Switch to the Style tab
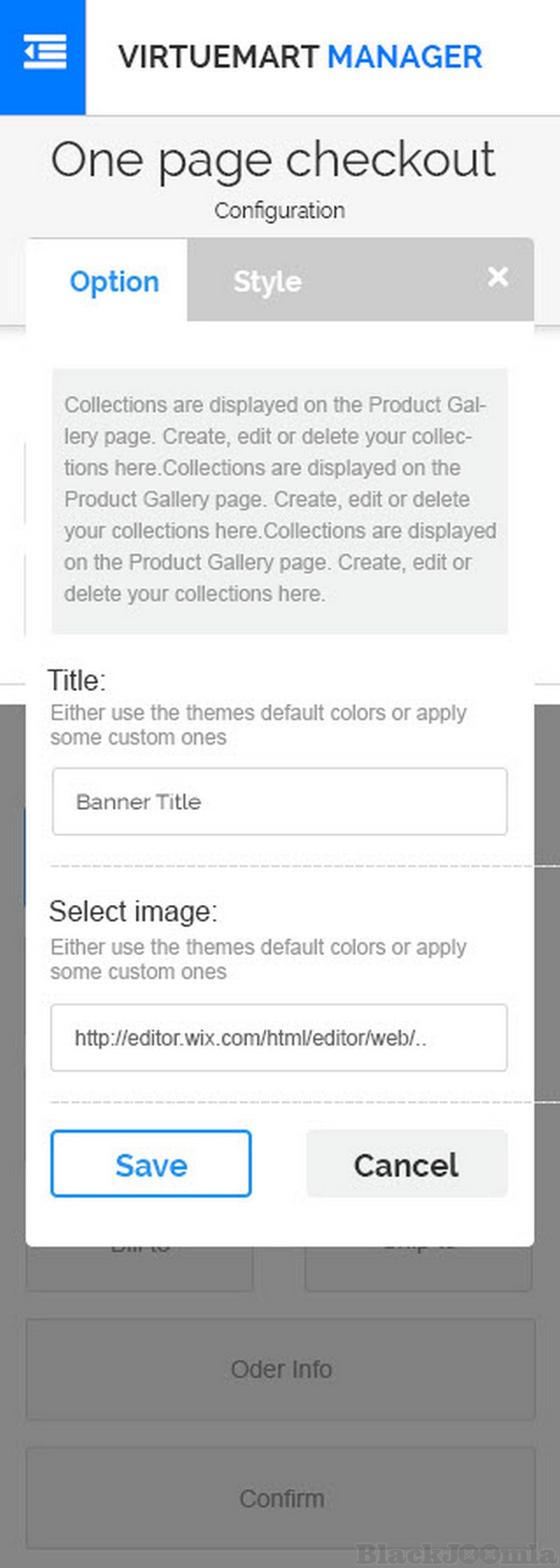Viewport: 560px width, 1568px height. pos(267,281)
